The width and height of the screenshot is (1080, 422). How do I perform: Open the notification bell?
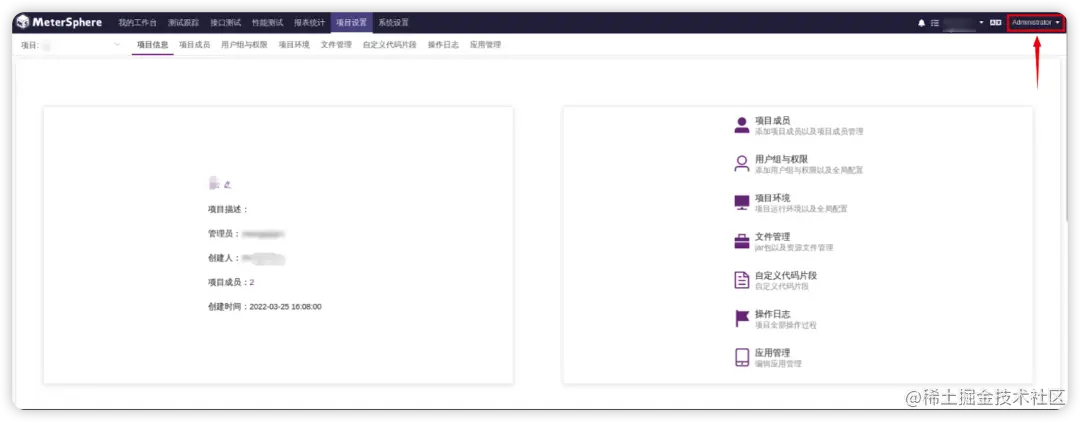pos(922,23)
